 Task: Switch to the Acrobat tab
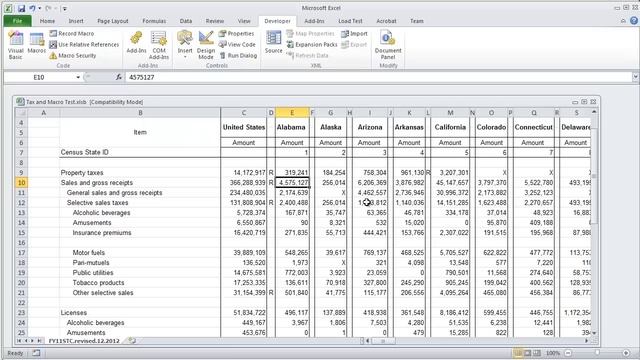click(386, 21)
